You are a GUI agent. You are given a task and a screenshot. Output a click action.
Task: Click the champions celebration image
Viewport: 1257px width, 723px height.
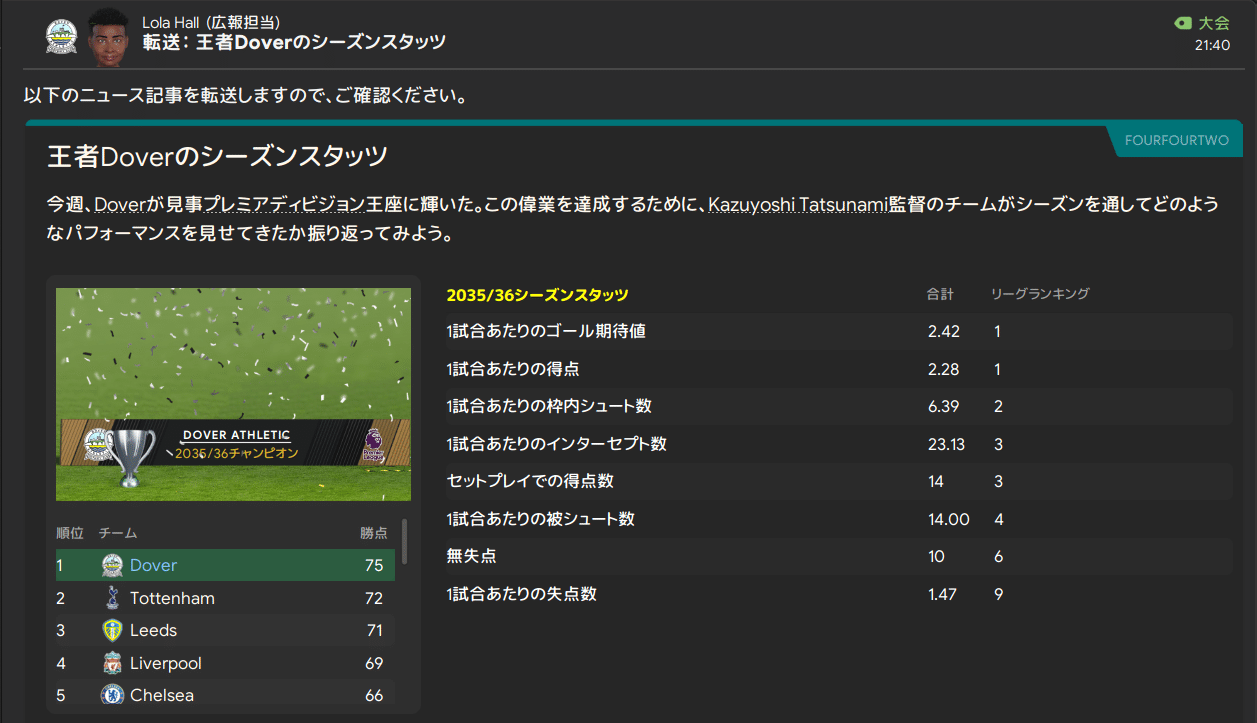tap(233, 395)
